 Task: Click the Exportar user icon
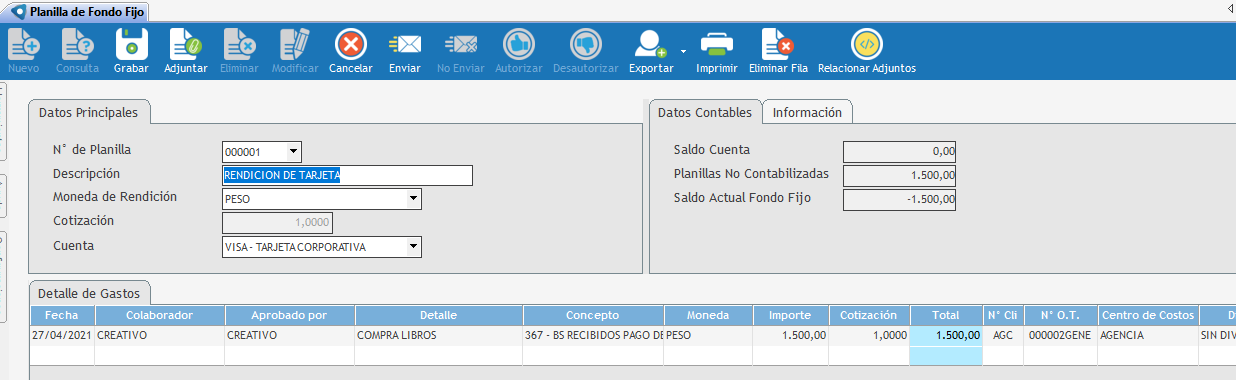[650, 45]
